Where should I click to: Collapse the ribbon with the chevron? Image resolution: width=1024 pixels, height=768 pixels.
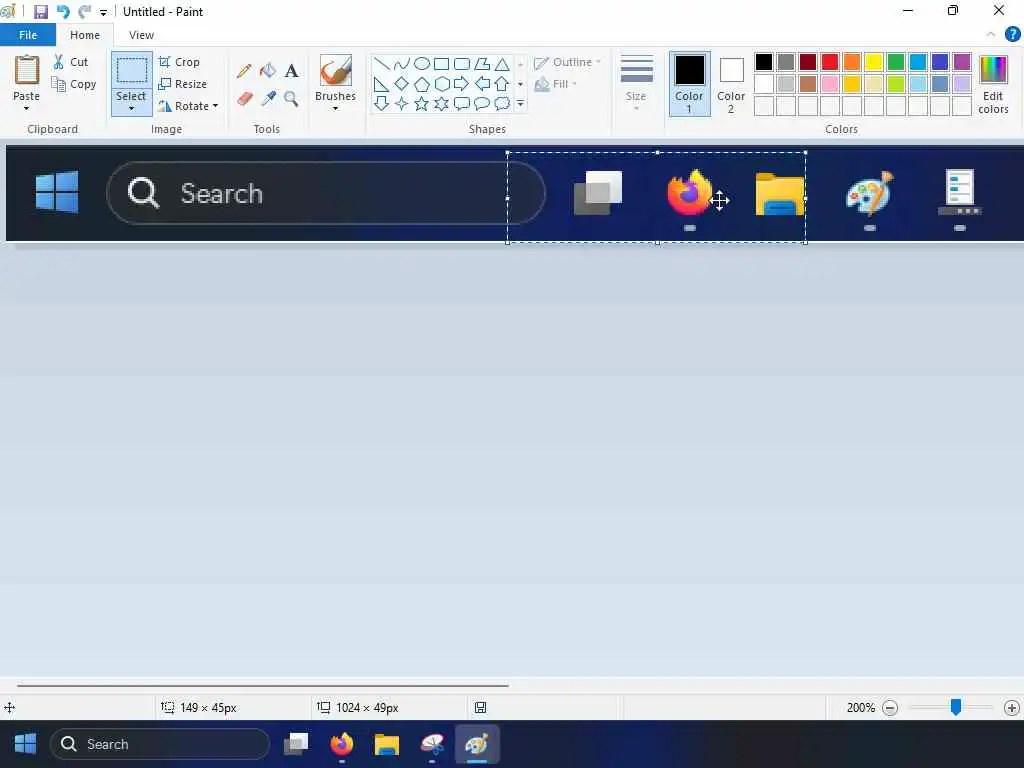click(x=991, y=34)
